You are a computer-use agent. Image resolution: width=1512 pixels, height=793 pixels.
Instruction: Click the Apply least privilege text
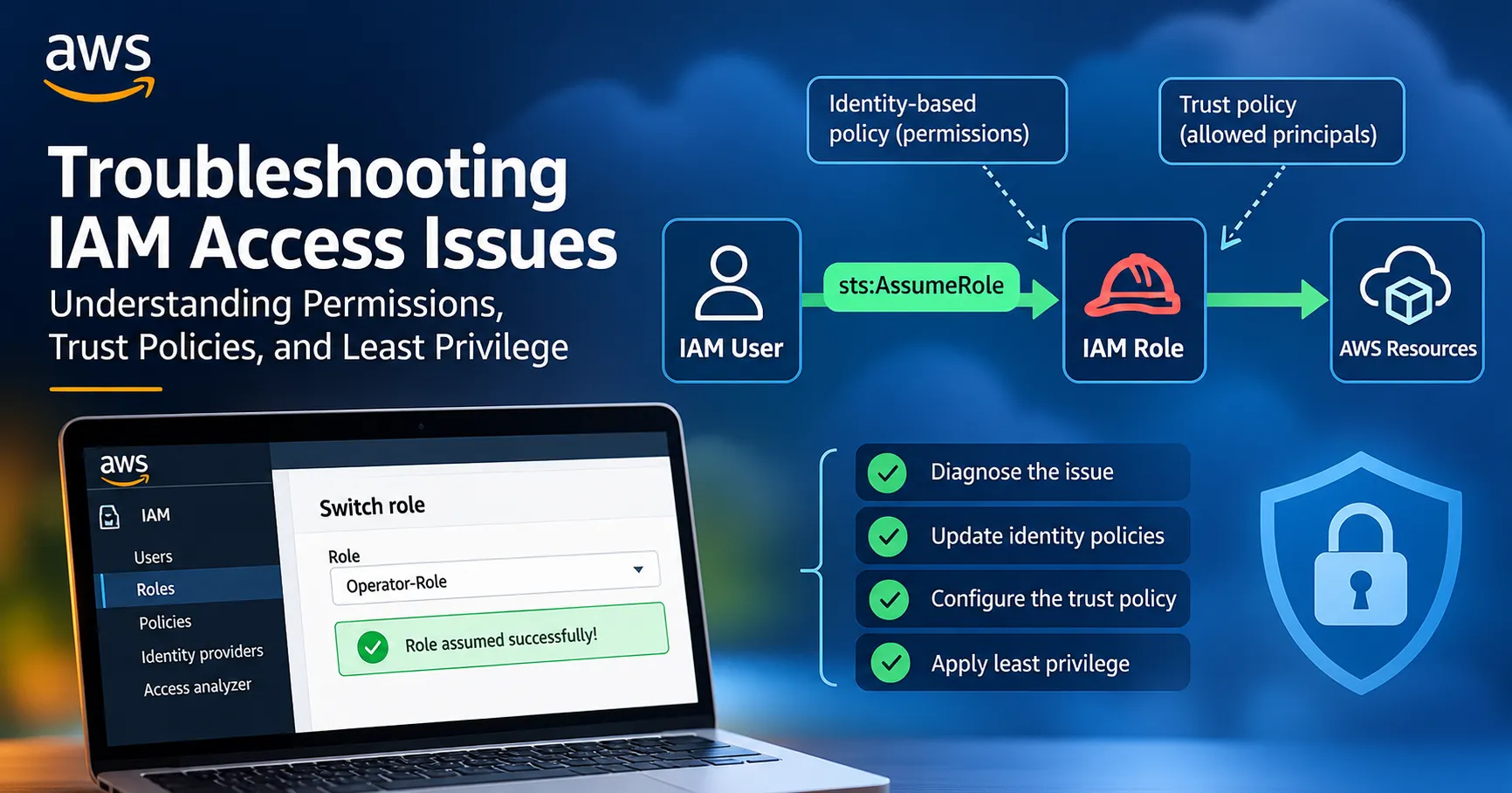1030,664
